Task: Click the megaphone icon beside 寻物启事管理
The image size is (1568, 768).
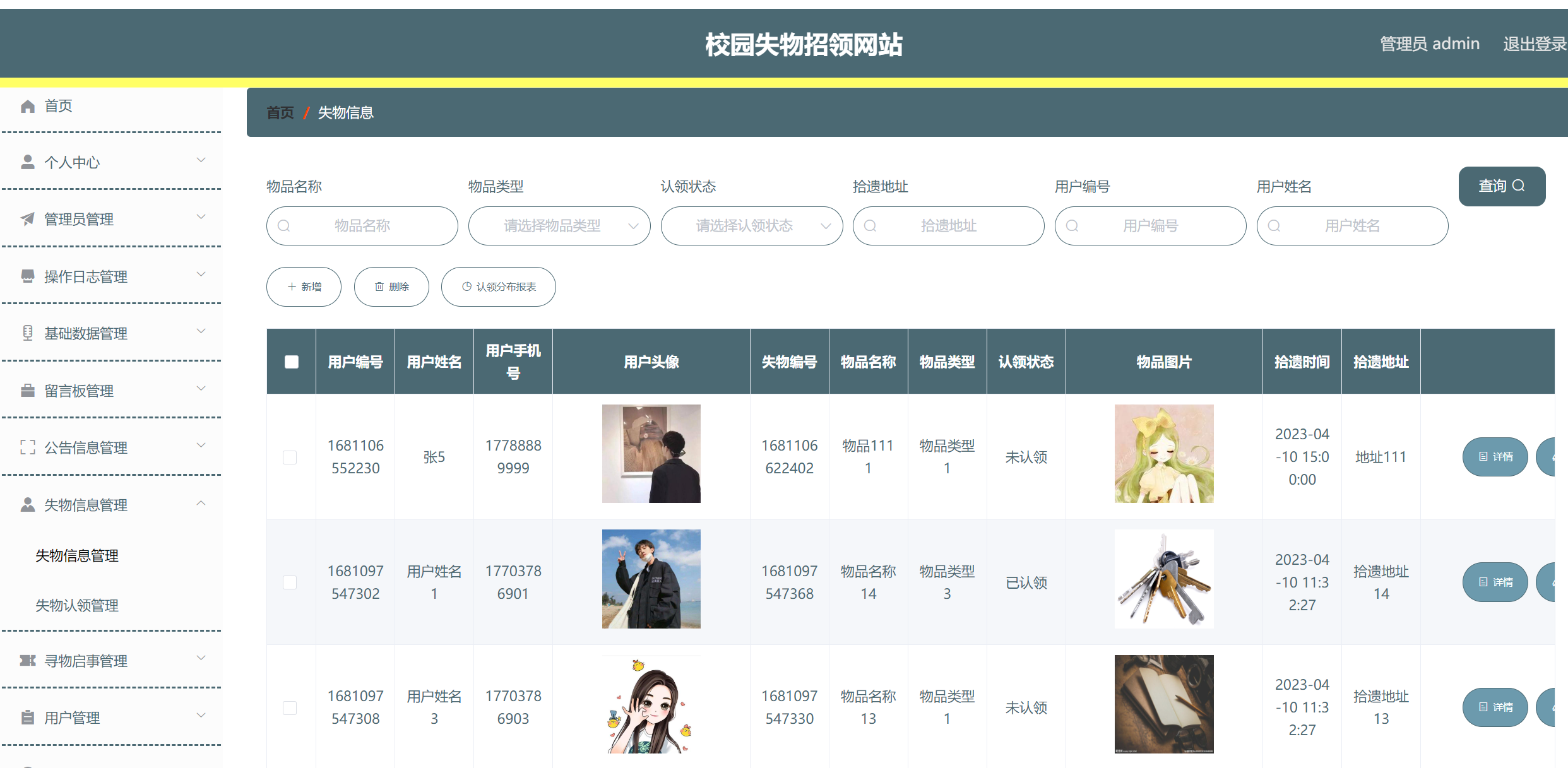Action: [28, 660]
